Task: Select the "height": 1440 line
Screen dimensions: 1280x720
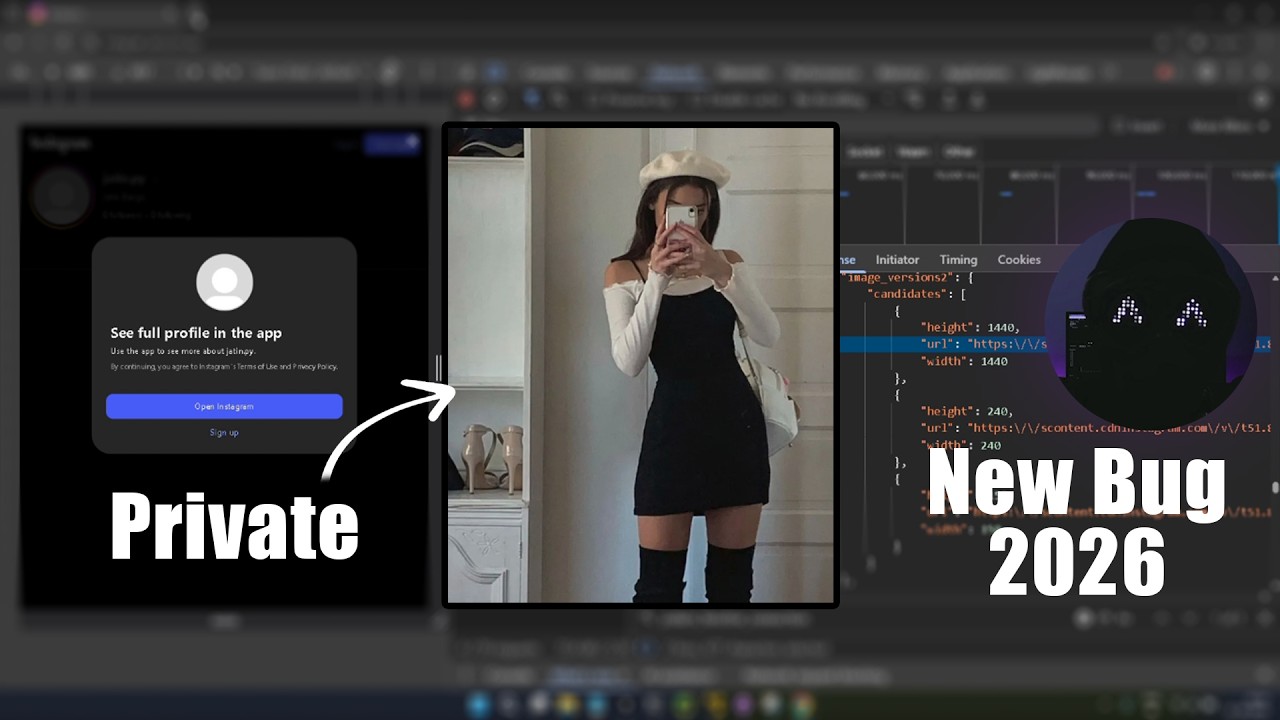Action: pyautogui.click(x=970, y=327)
